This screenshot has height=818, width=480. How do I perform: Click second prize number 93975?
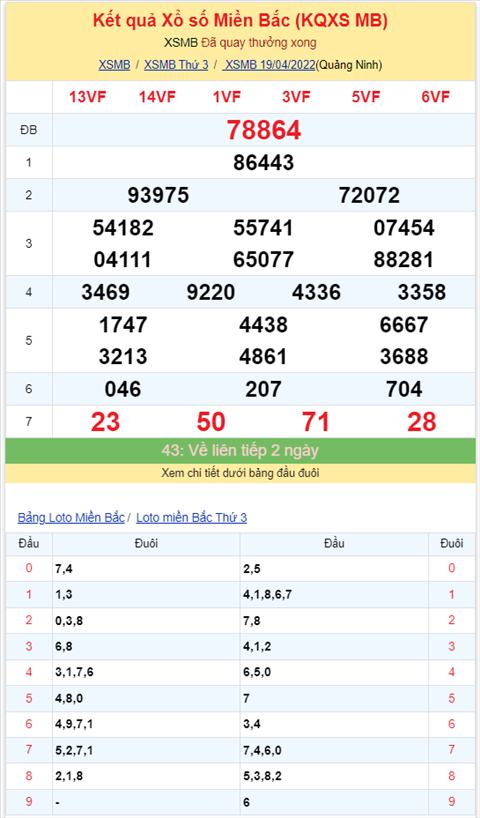(x=158, y=195)
